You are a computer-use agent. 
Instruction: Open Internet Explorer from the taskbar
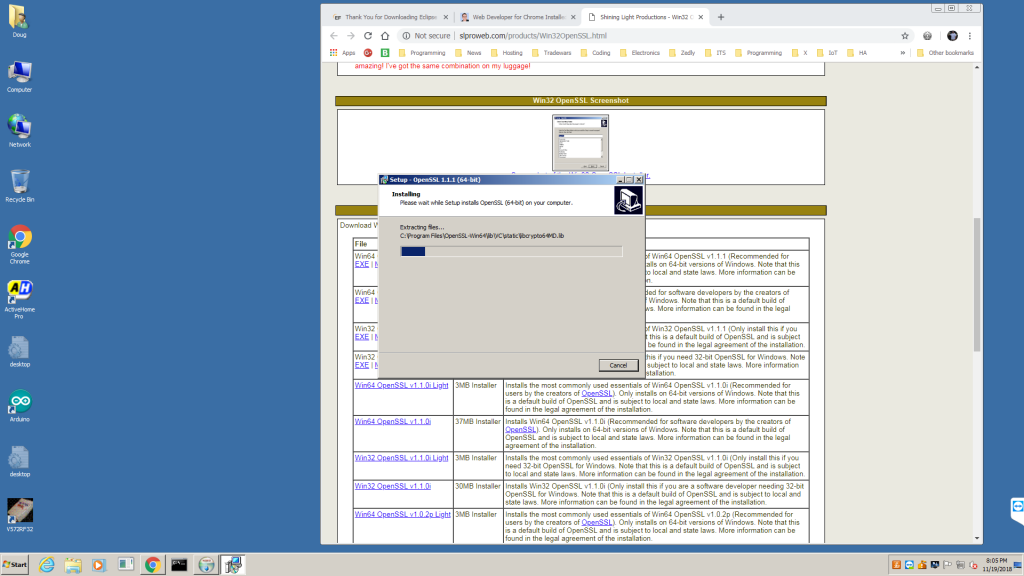47,565
